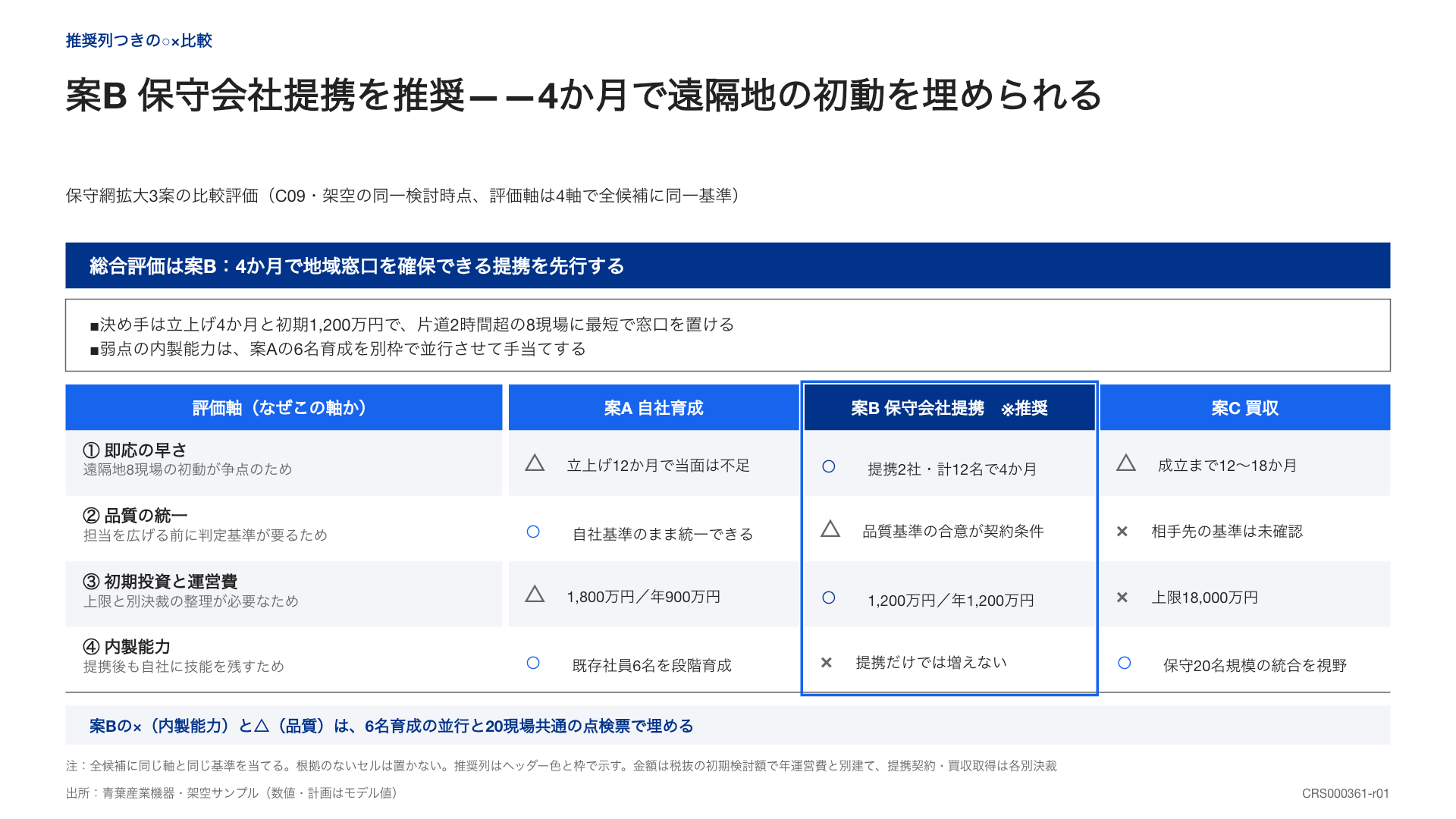Image resolution: width=1456 pixels, height=819 pixels.
Task: Click the triangle mark beside 成立まで12〜18か月
Action: coord(1126,463)
